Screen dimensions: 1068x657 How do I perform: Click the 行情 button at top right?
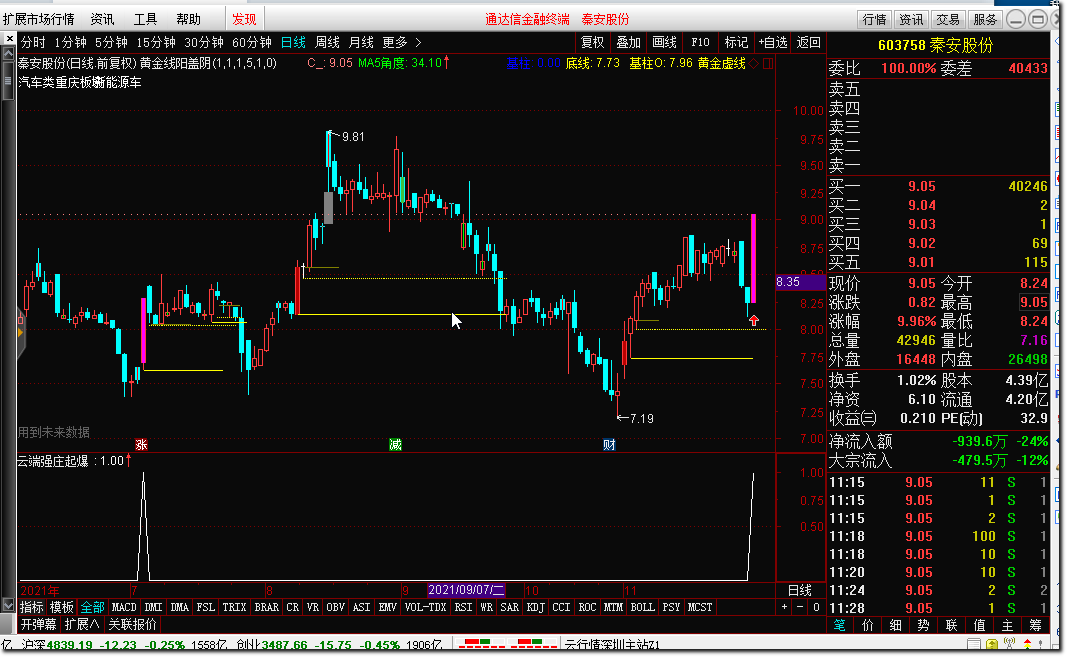coord(875,19)
